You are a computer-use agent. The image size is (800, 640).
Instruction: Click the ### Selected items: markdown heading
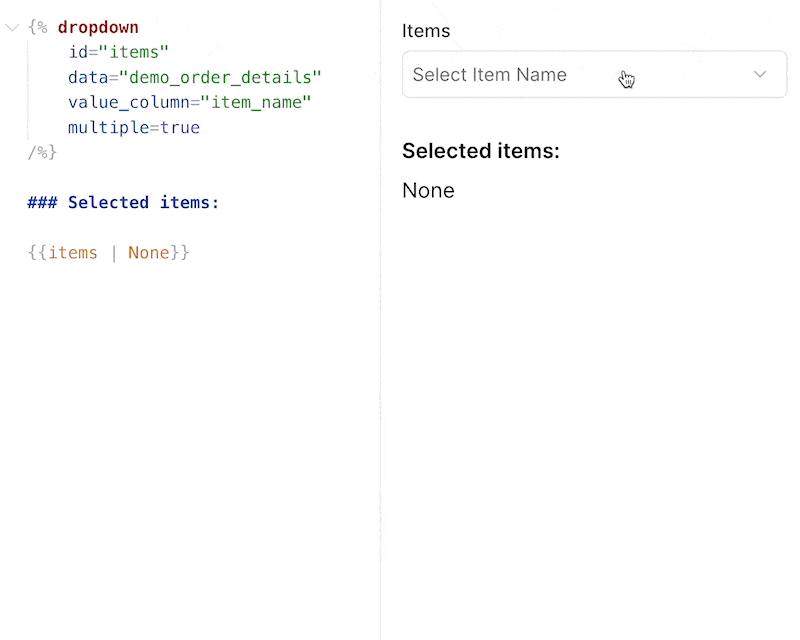pos(122,202)
